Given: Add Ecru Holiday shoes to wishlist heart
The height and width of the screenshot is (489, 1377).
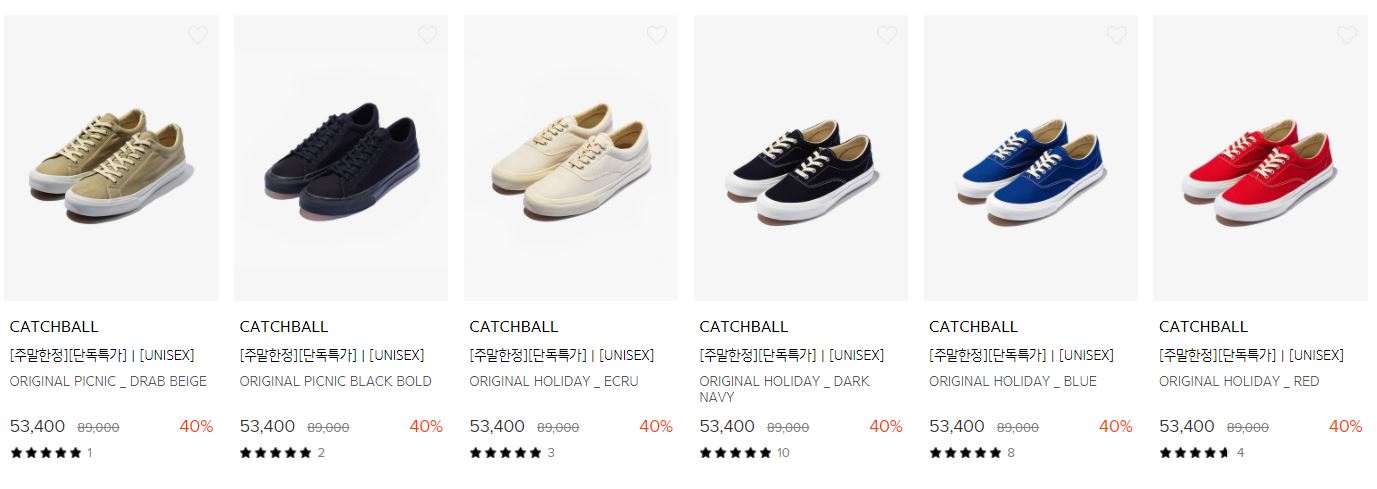Looking at the screenshot, I should coord(657,36).
